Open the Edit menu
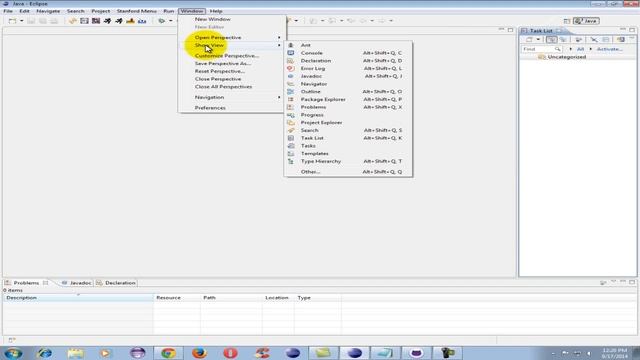The height and width of the screenshot is (360, 640). 24,11
